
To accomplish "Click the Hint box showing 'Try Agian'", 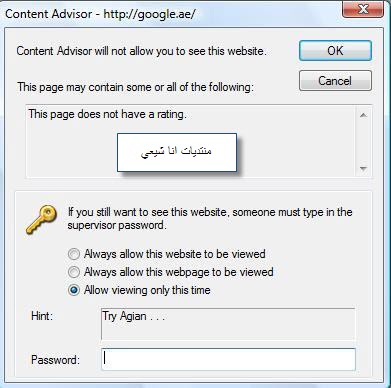I will (228, 324).
